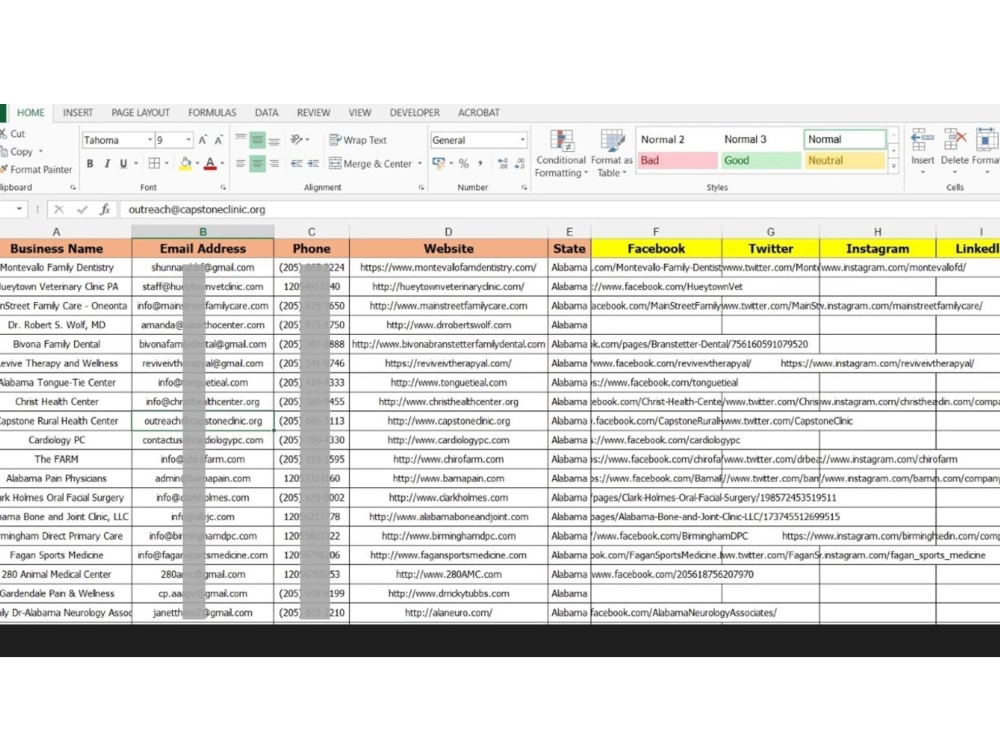Open the HOME tab
1000x750 pixels.
click(31, 113)
